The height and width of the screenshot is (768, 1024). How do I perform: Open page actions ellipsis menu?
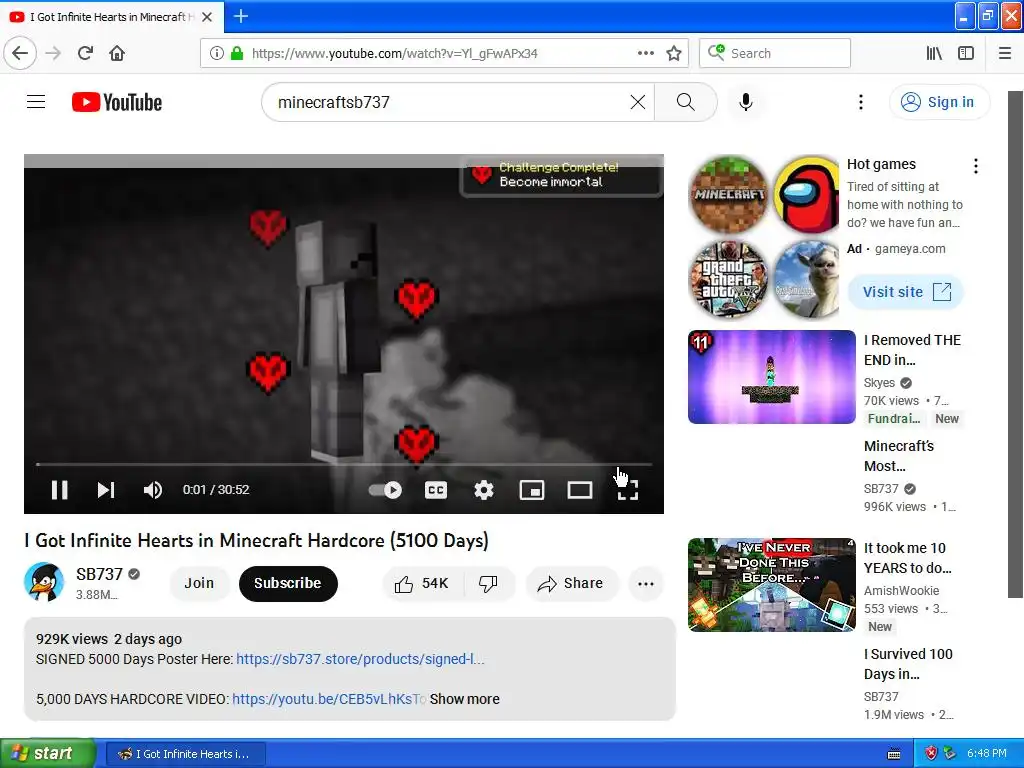pyautogui.click(x=646, y=54)
